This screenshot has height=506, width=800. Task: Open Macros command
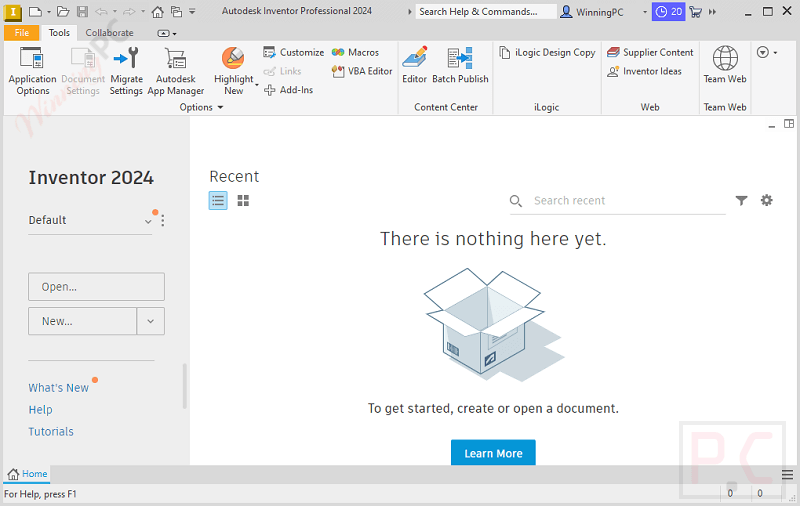(355, 52)
